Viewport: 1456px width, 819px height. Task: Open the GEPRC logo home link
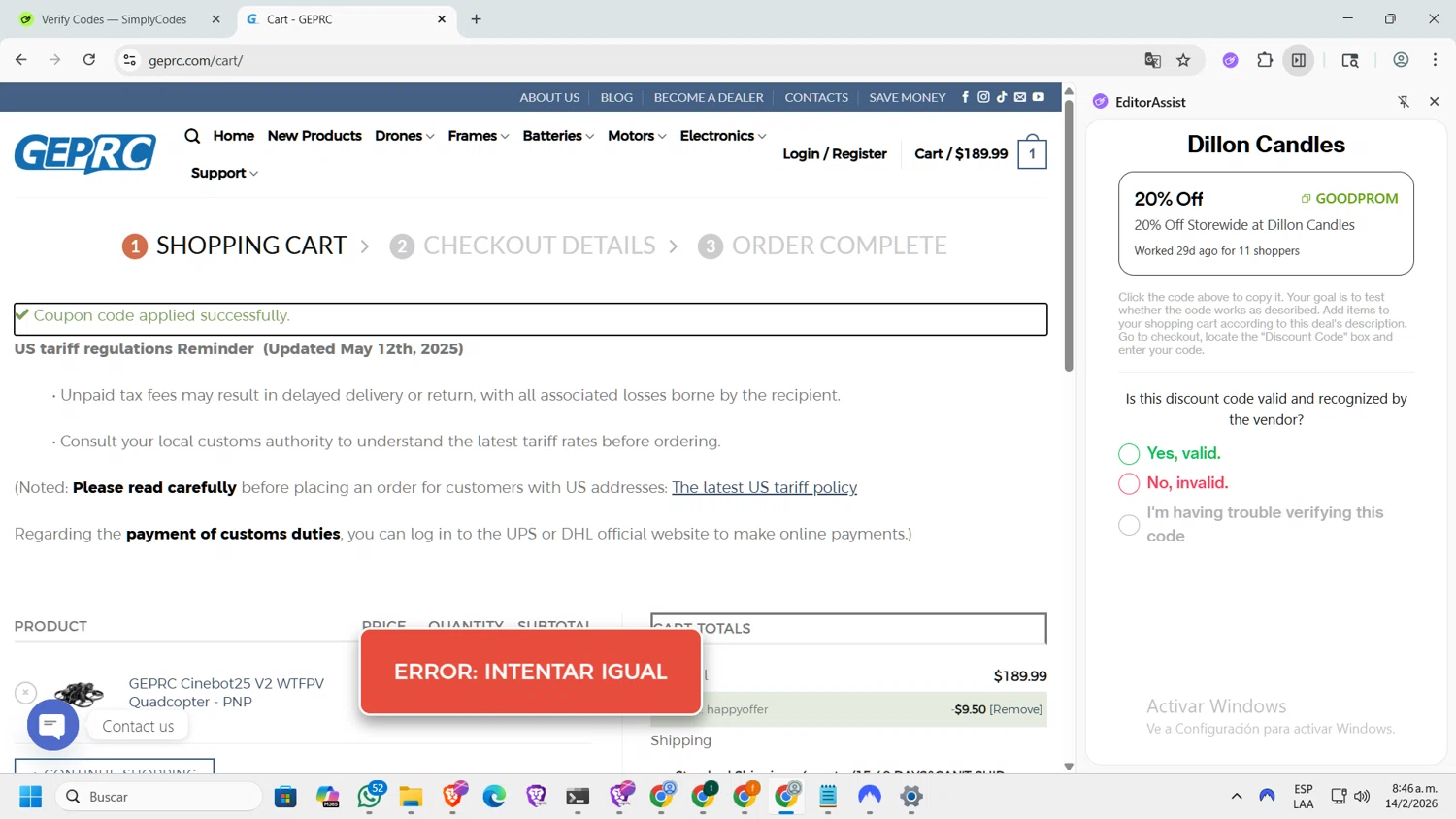pos(85,153)
